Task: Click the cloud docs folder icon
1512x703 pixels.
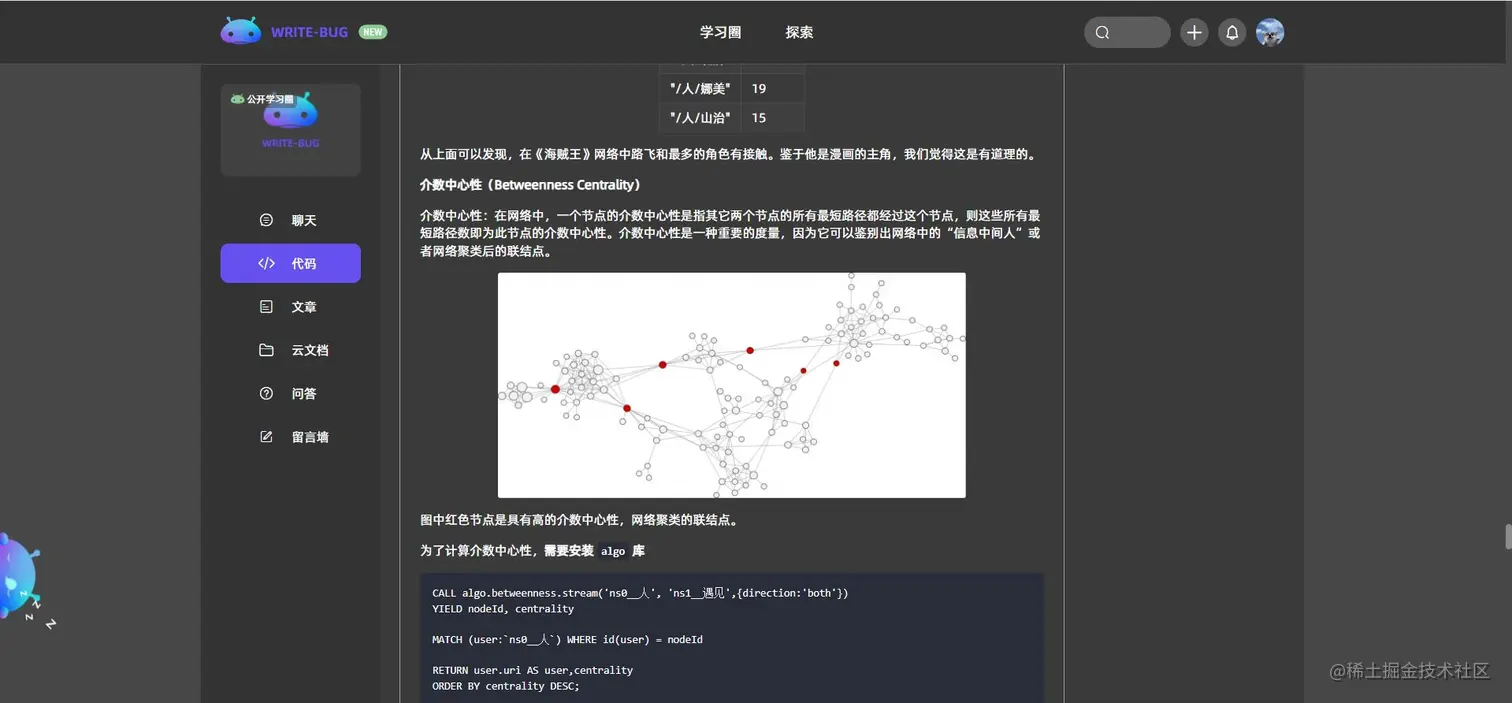Action: (x=266, y=350)
